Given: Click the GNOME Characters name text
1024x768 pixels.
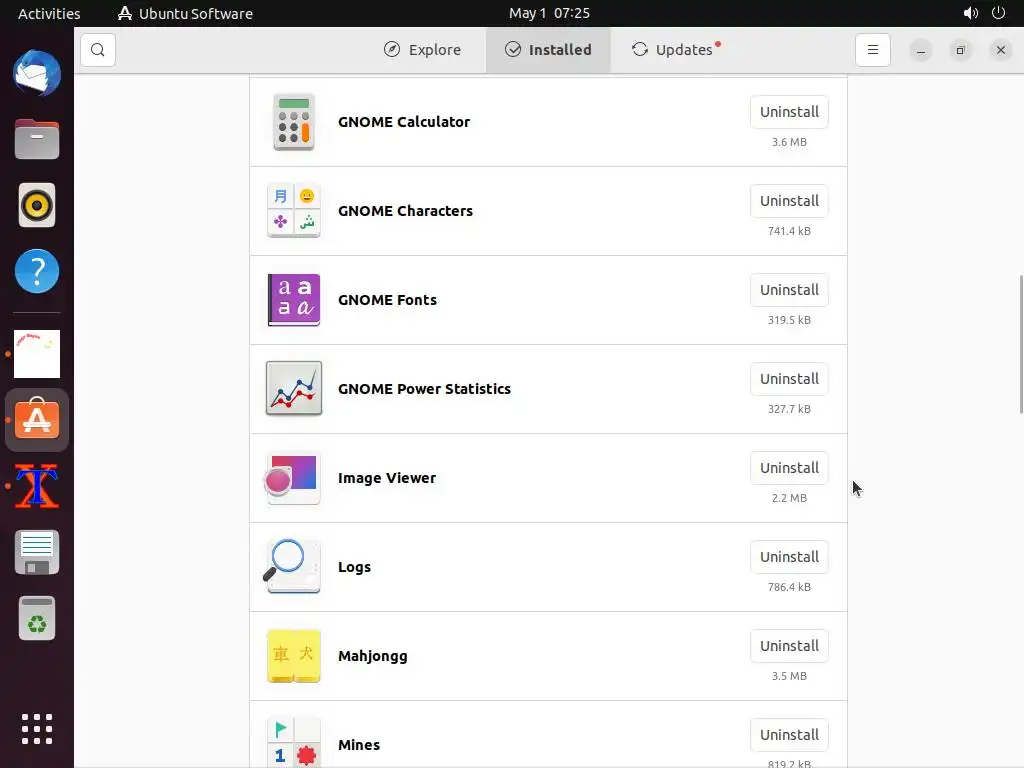Looking at the screenshot, I should coord(405,211).
